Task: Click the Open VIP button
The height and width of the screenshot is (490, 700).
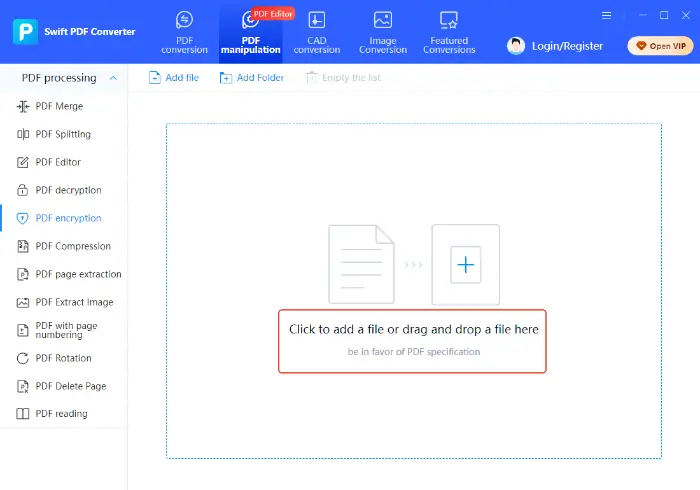Action: point(660,46)
